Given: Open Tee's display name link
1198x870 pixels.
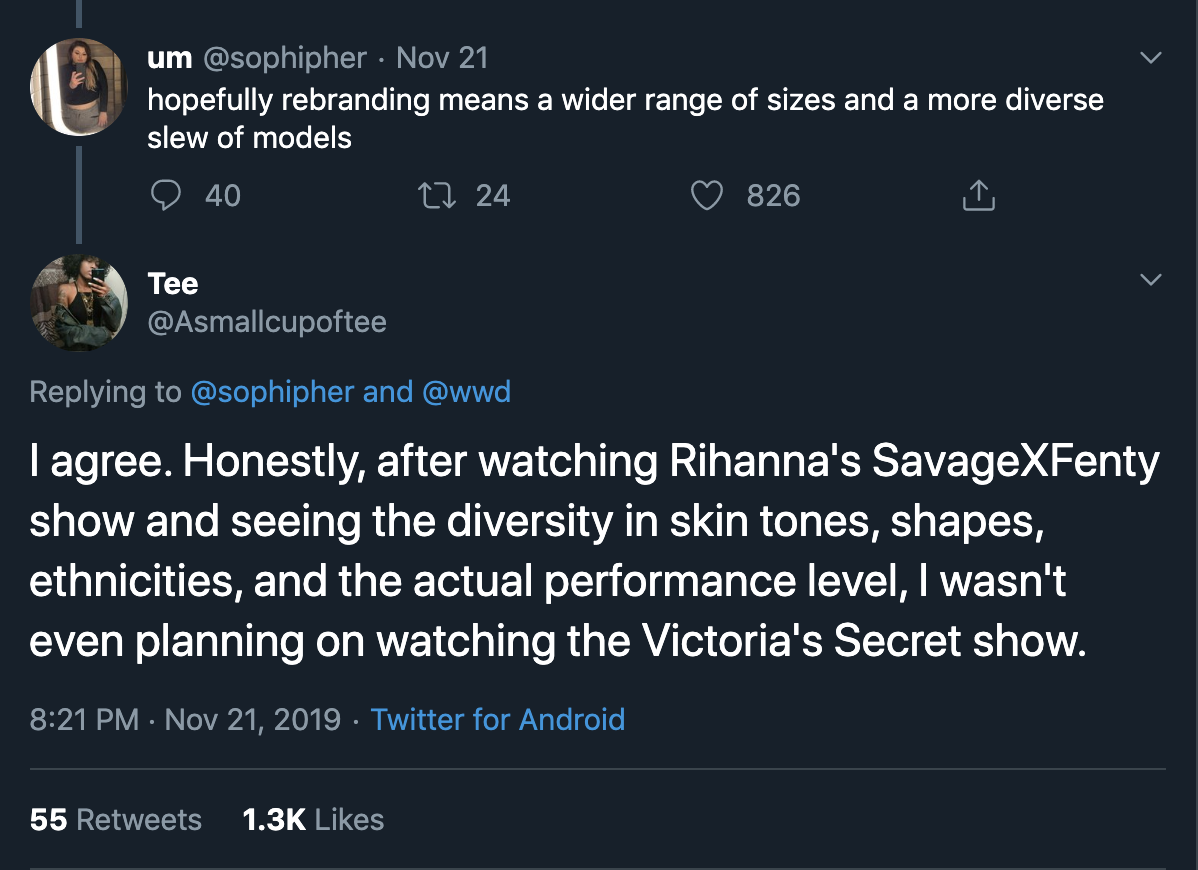Looking at the screenshot, I should [173, 284].
